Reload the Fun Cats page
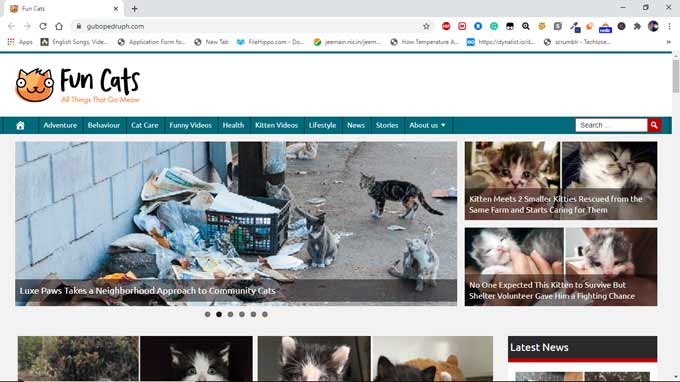This screenshot has width=680, height=382. click(43, 26)
